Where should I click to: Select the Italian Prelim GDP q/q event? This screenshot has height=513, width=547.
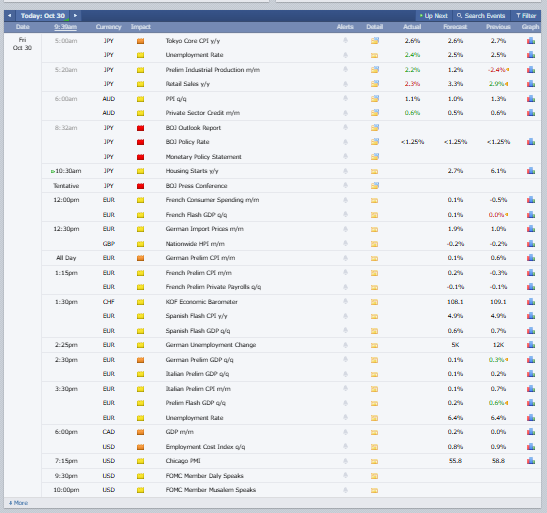197,374
